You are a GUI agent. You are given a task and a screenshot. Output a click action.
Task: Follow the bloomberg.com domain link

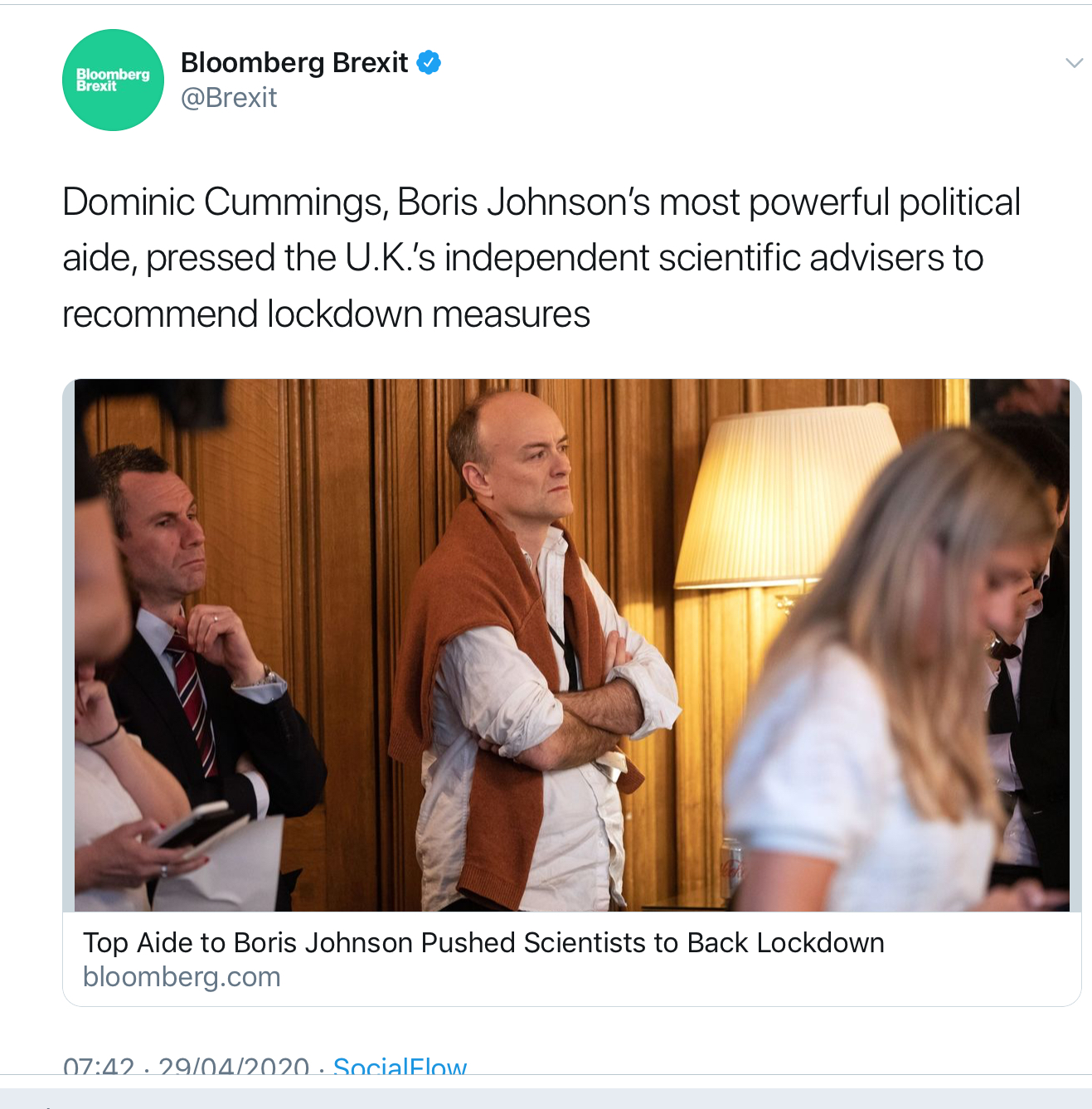point(182,977)
